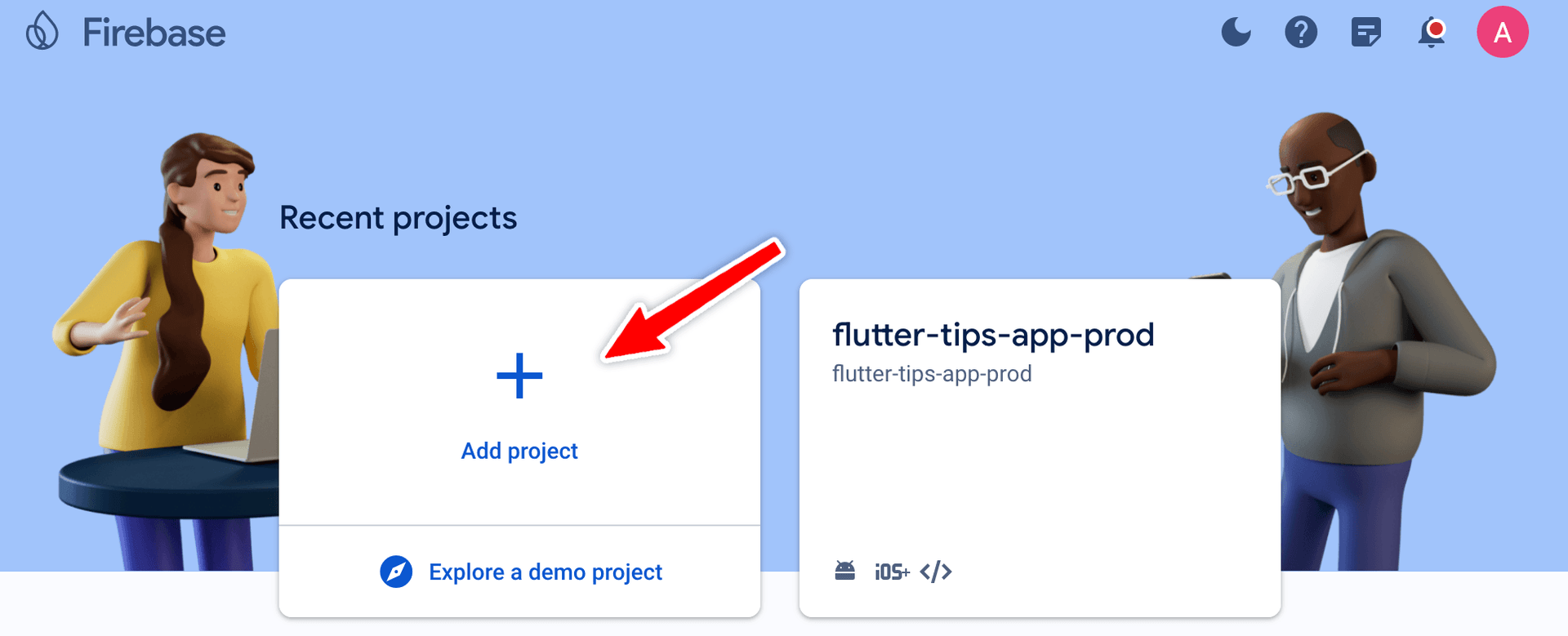Select the Android icon on flutter-tips-app-prod card
Viewport: 1568px width, 636px height.
click(846, 571)
